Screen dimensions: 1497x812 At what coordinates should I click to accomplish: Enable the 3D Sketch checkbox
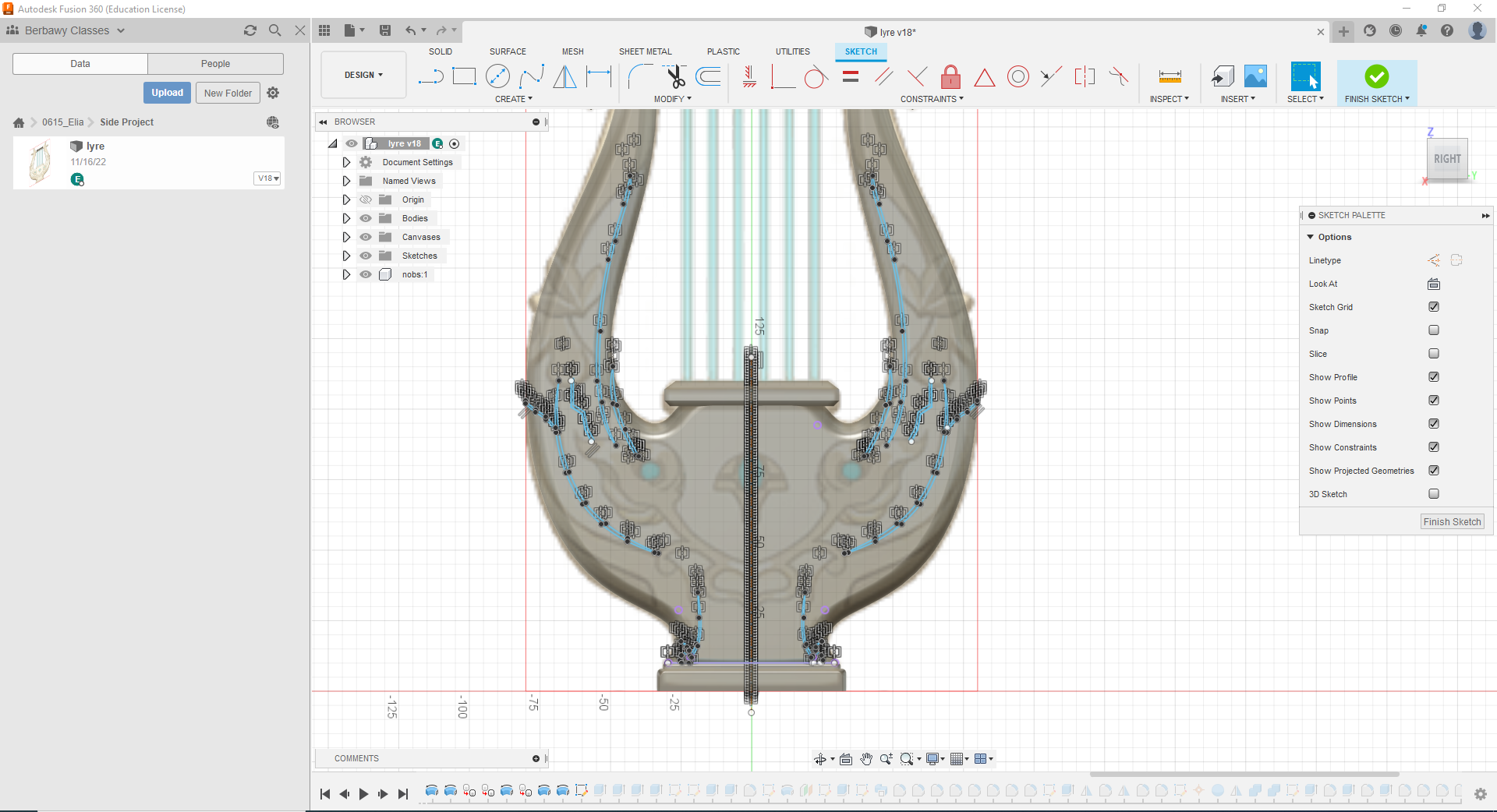(x=1434, y=494)
